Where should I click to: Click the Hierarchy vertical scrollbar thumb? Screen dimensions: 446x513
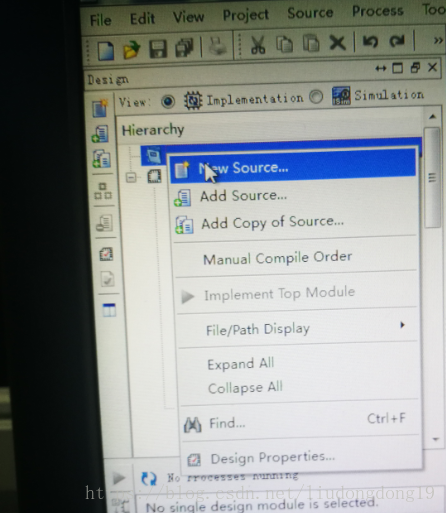[432, 178]
